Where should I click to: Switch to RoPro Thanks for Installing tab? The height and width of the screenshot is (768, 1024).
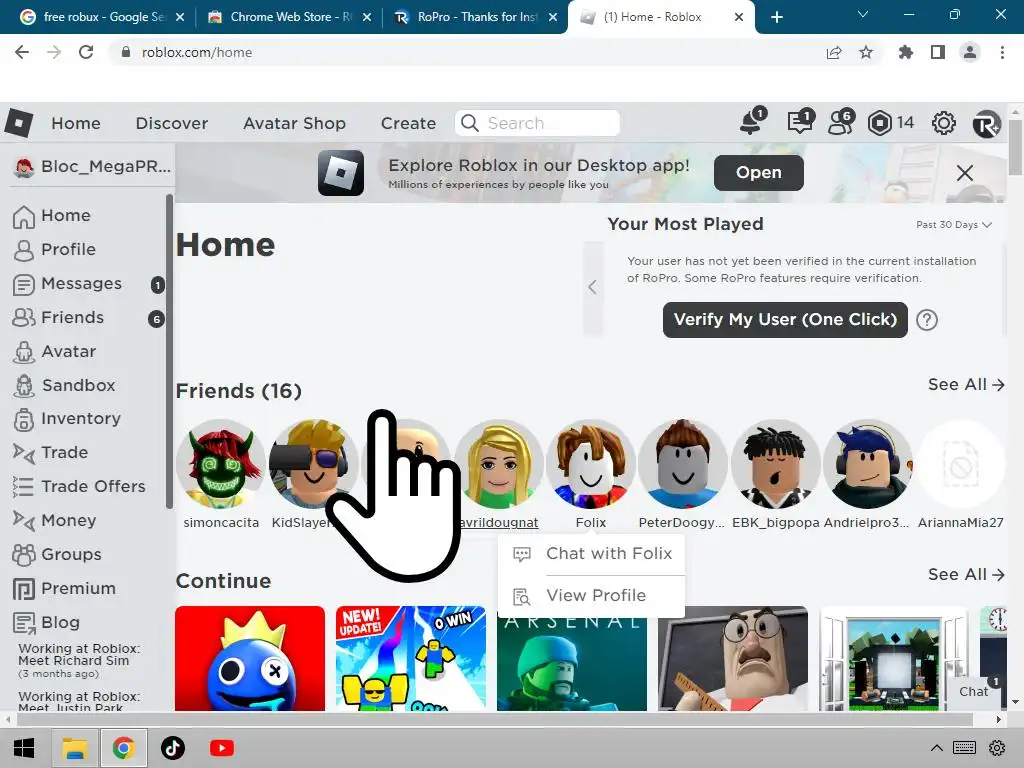(x=475, y=17)
